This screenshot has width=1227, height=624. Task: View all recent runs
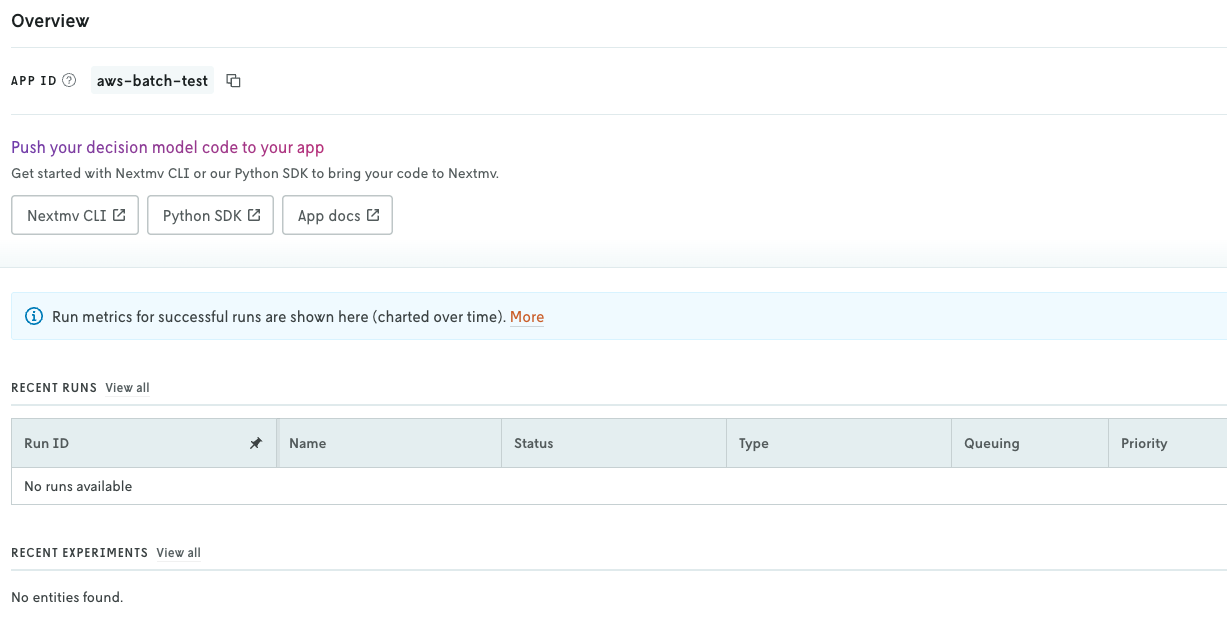pos(127,388)
